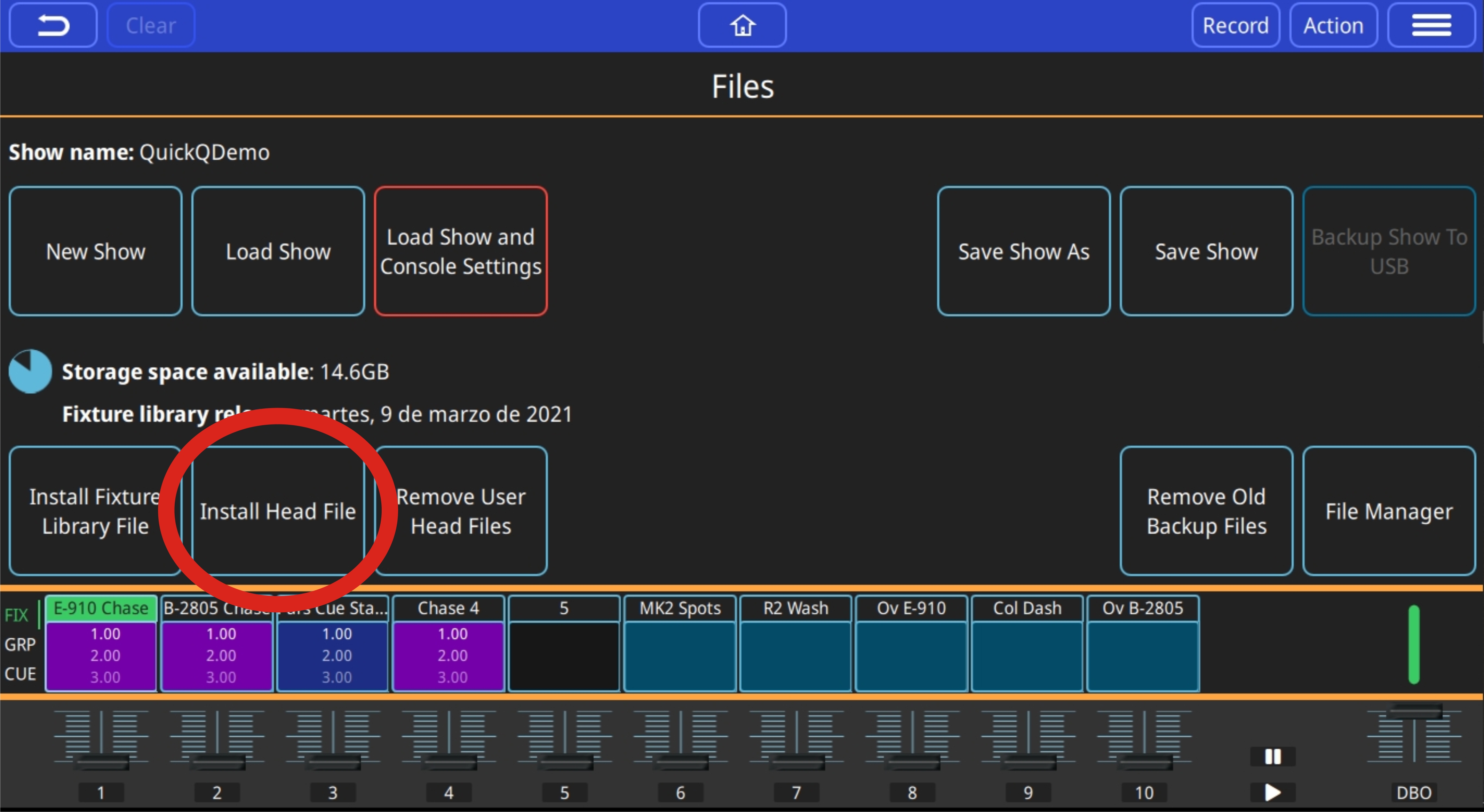
Task: Click the storage pie chart icon
Action: (30, 372)
